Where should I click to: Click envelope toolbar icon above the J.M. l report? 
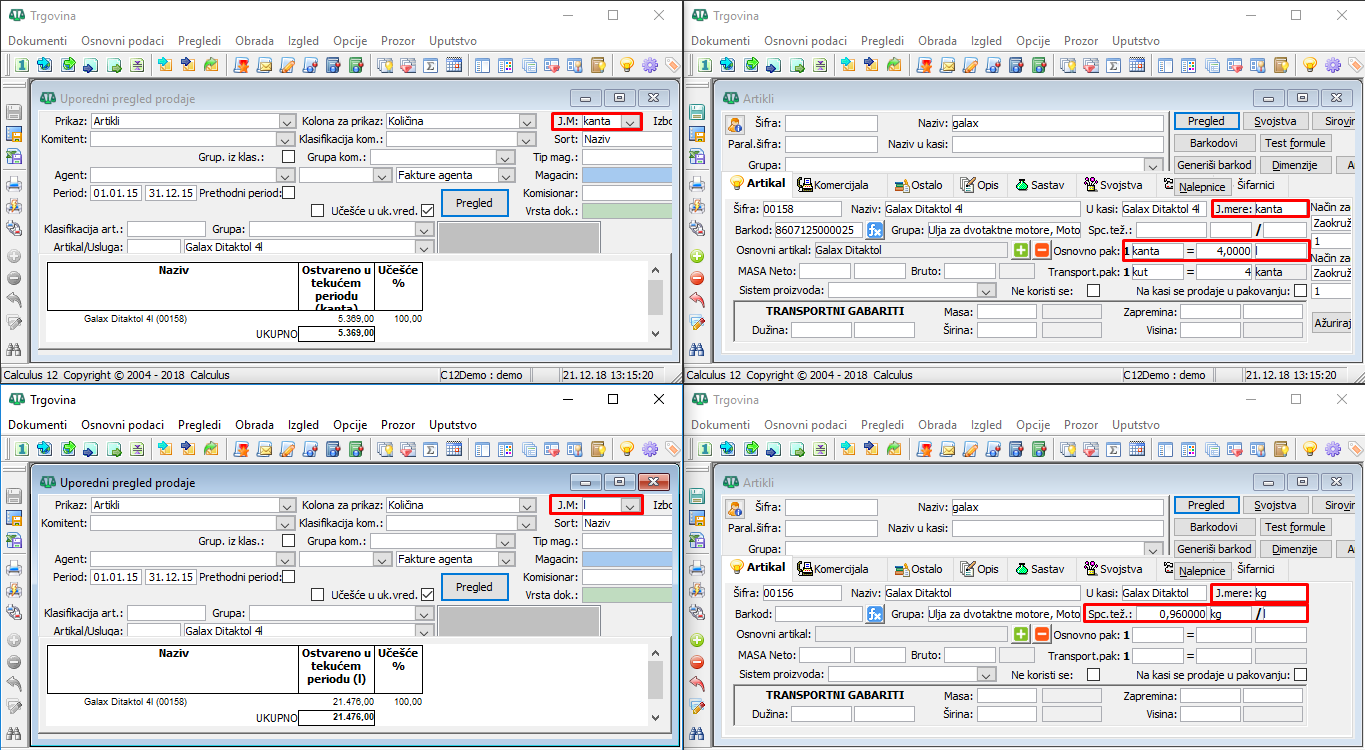click(265, 449)
